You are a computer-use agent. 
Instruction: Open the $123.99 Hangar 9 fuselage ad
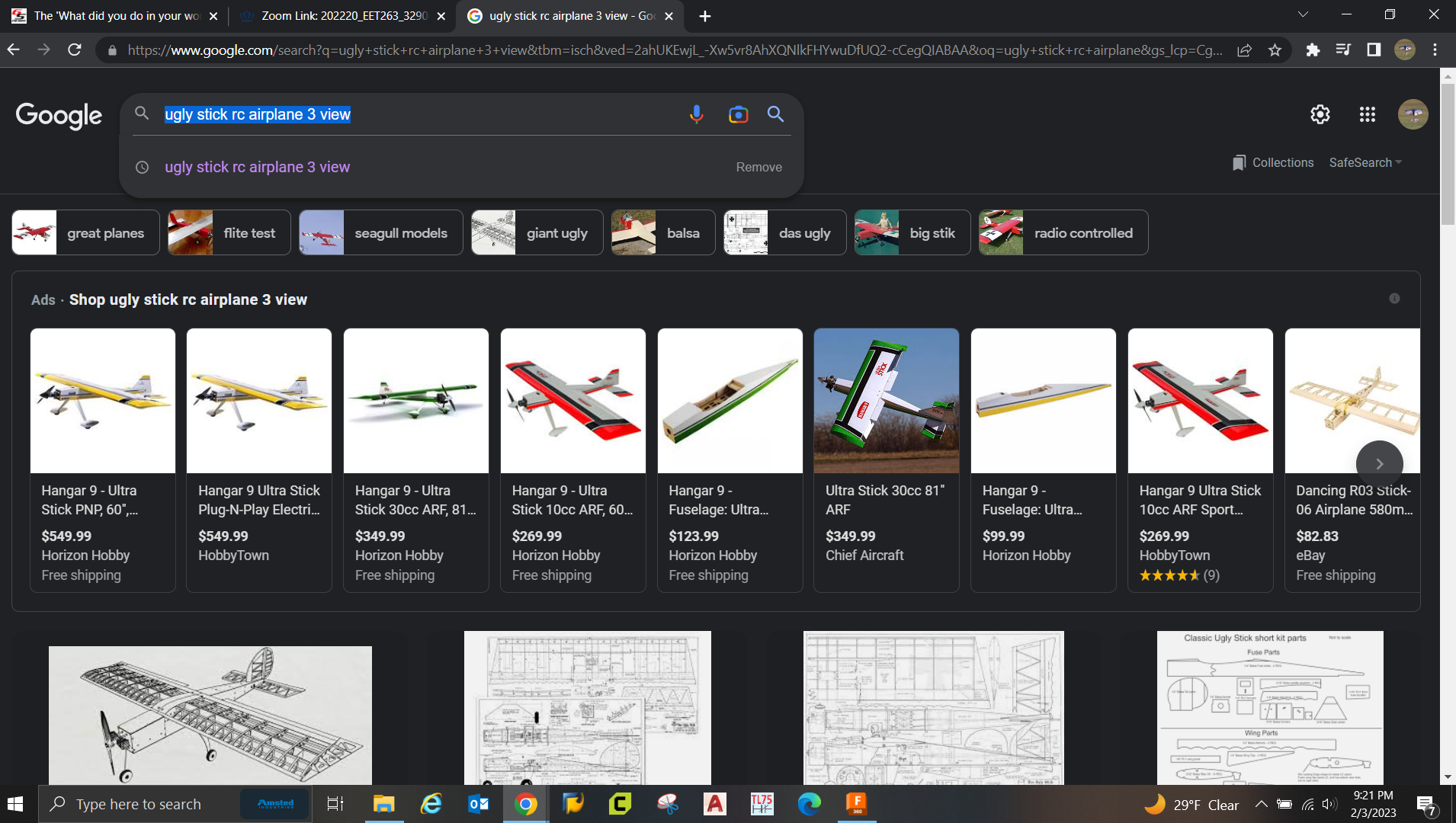tap(730, 460)
